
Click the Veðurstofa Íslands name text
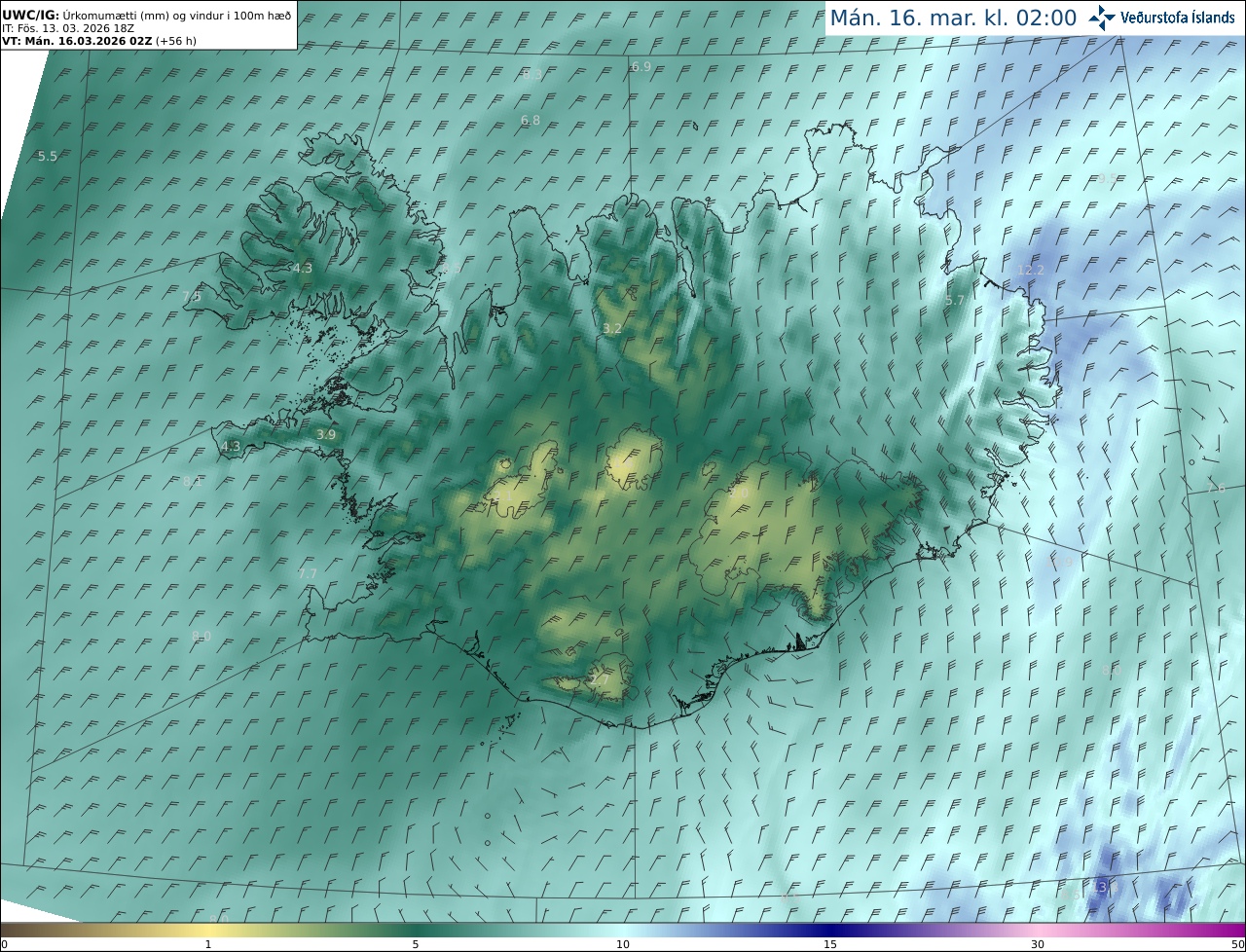[x=1178, y=18]
